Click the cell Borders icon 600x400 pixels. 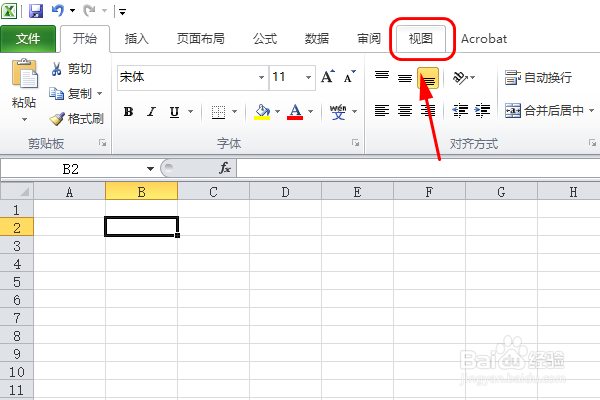(218, 112)
